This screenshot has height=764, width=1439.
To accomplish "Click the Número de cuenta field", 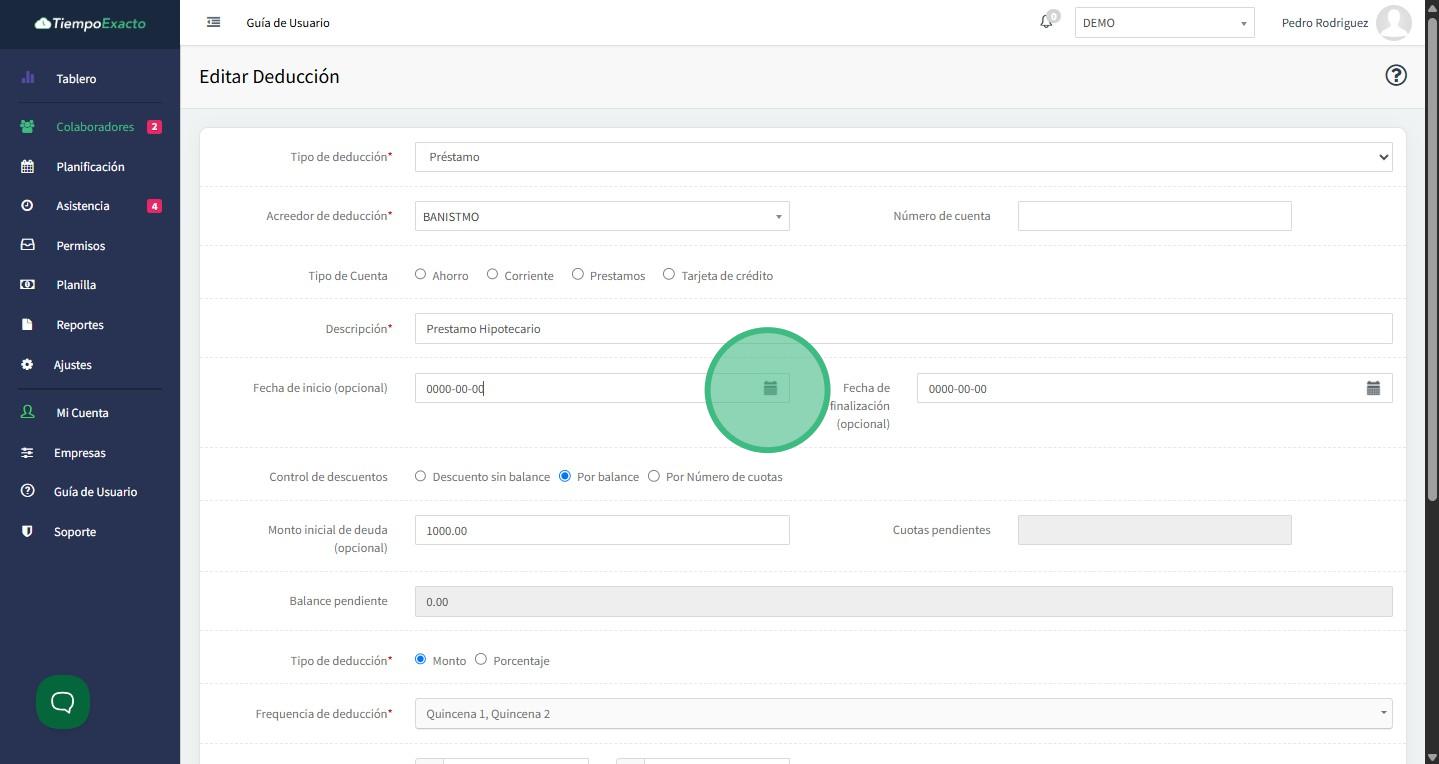I will tap(1154, 216).
